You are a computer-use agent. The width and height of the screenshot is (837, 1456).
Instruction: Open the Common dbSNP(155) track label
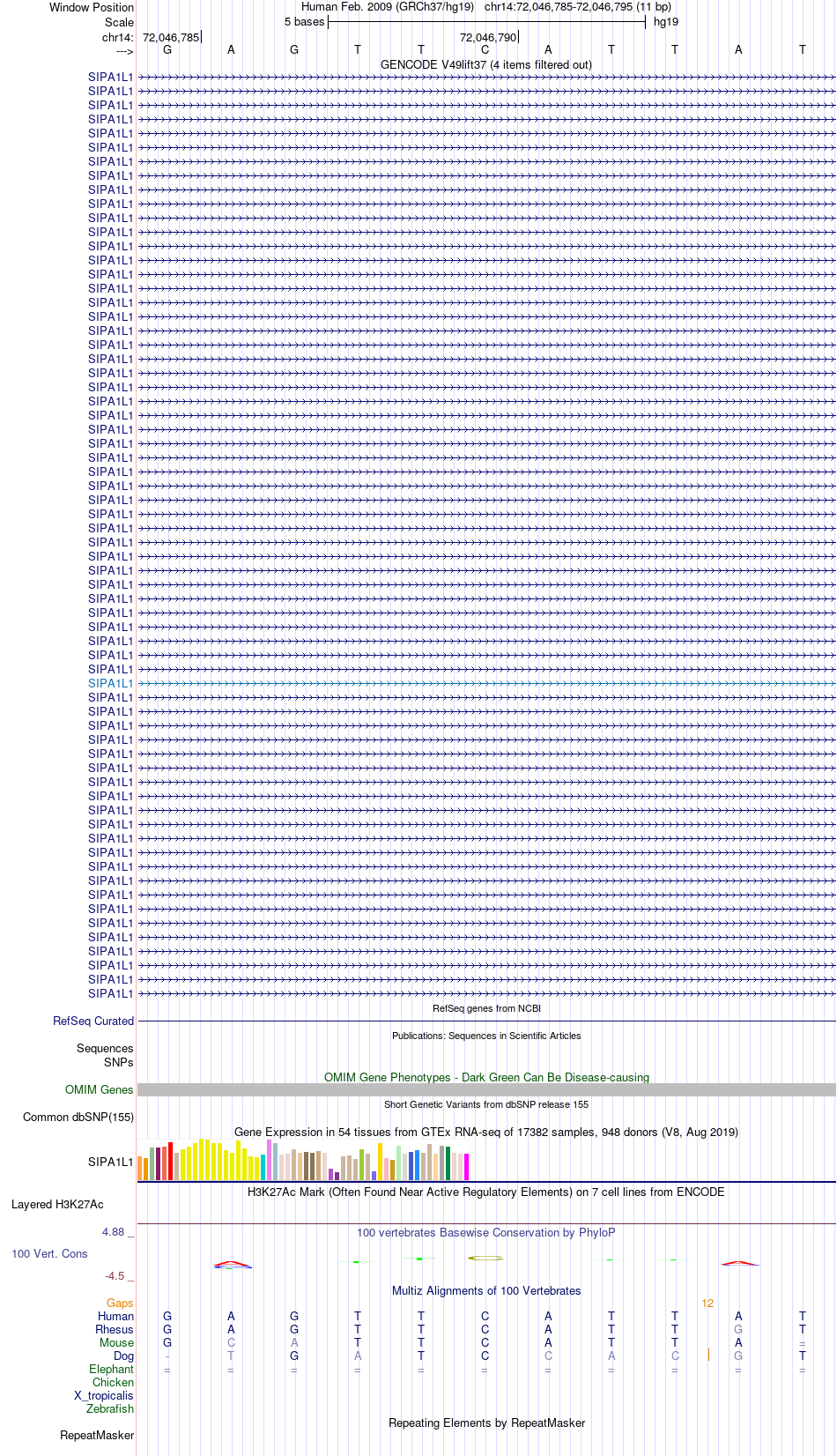(x=78, y=1117)
